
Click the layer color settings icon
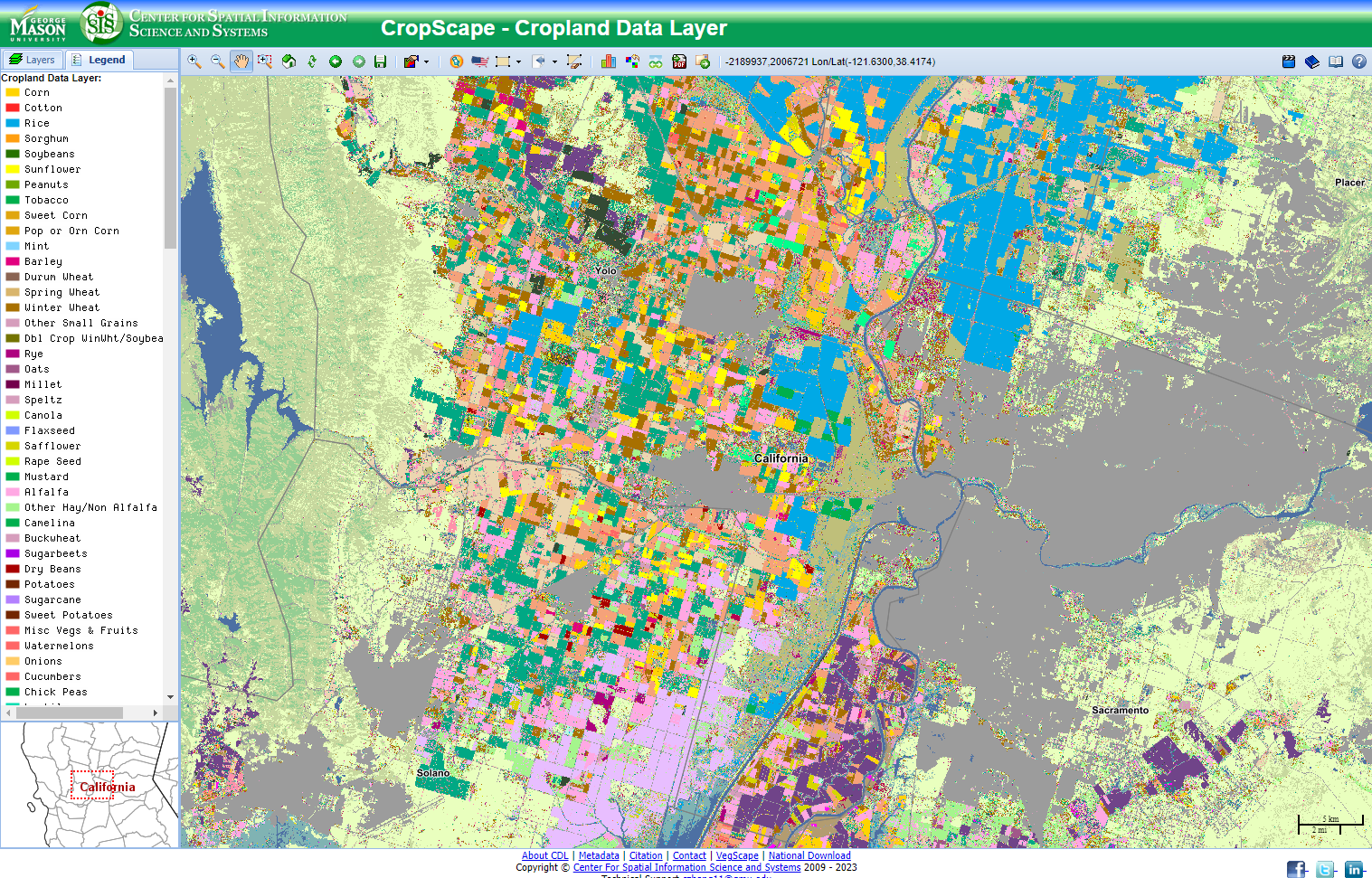pyautogui.click(x=412, y=61)
